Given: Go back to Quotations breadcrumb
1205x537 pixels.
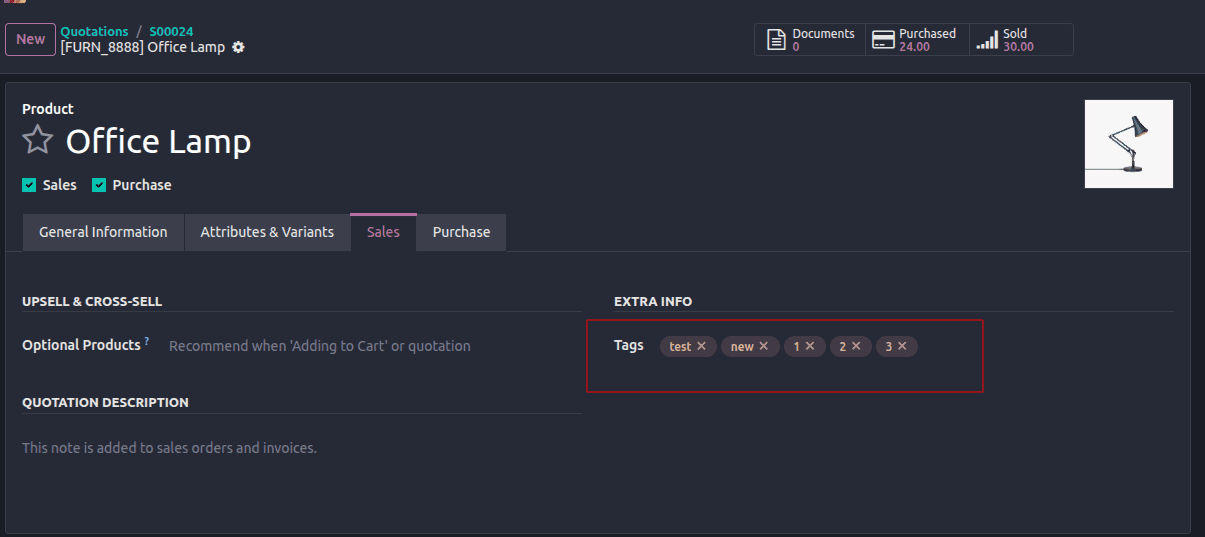Looking at the screenshot, I should (x=94, y=32).
